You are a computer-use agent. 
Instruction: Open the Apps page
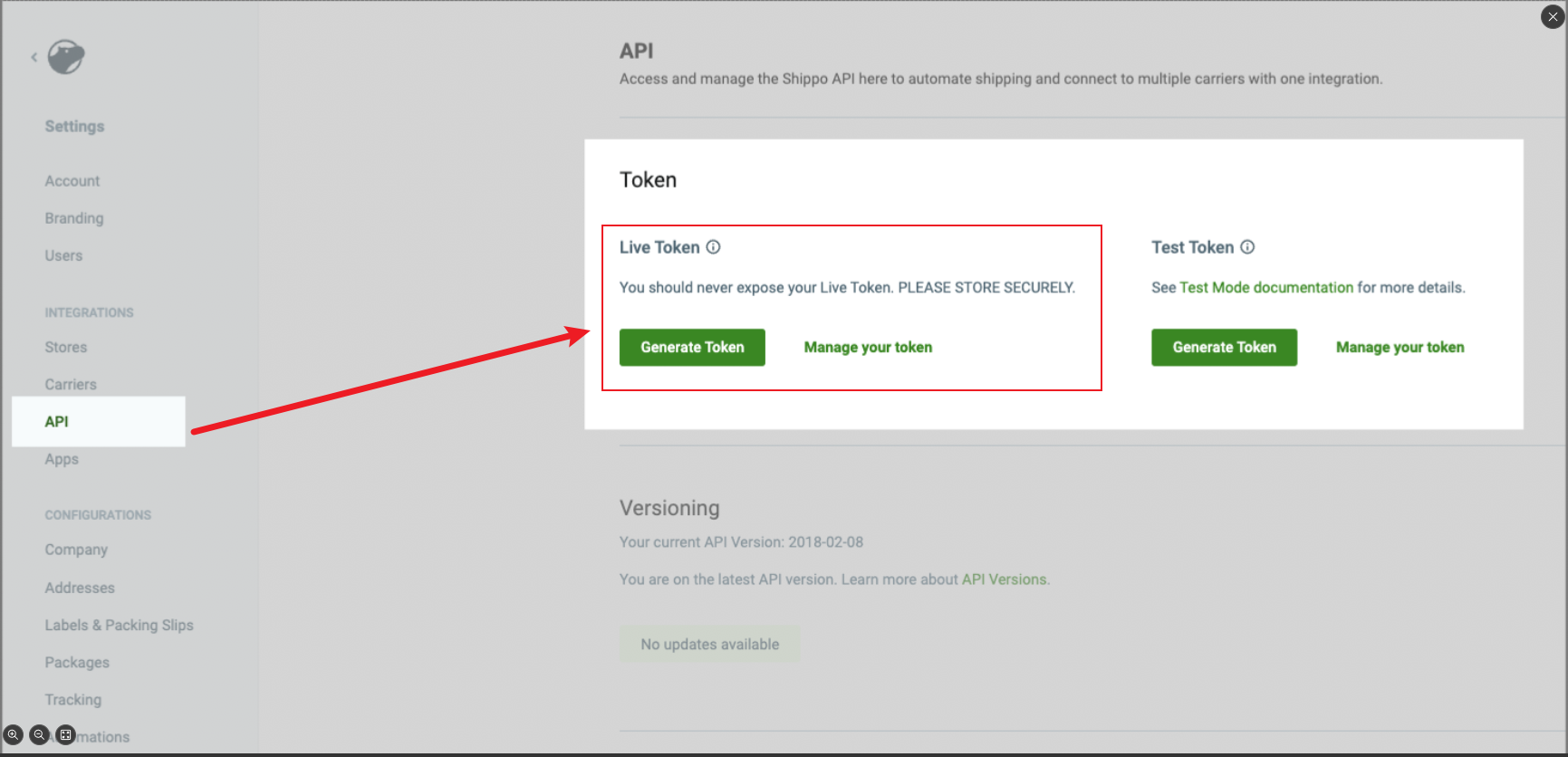point(62,459)
